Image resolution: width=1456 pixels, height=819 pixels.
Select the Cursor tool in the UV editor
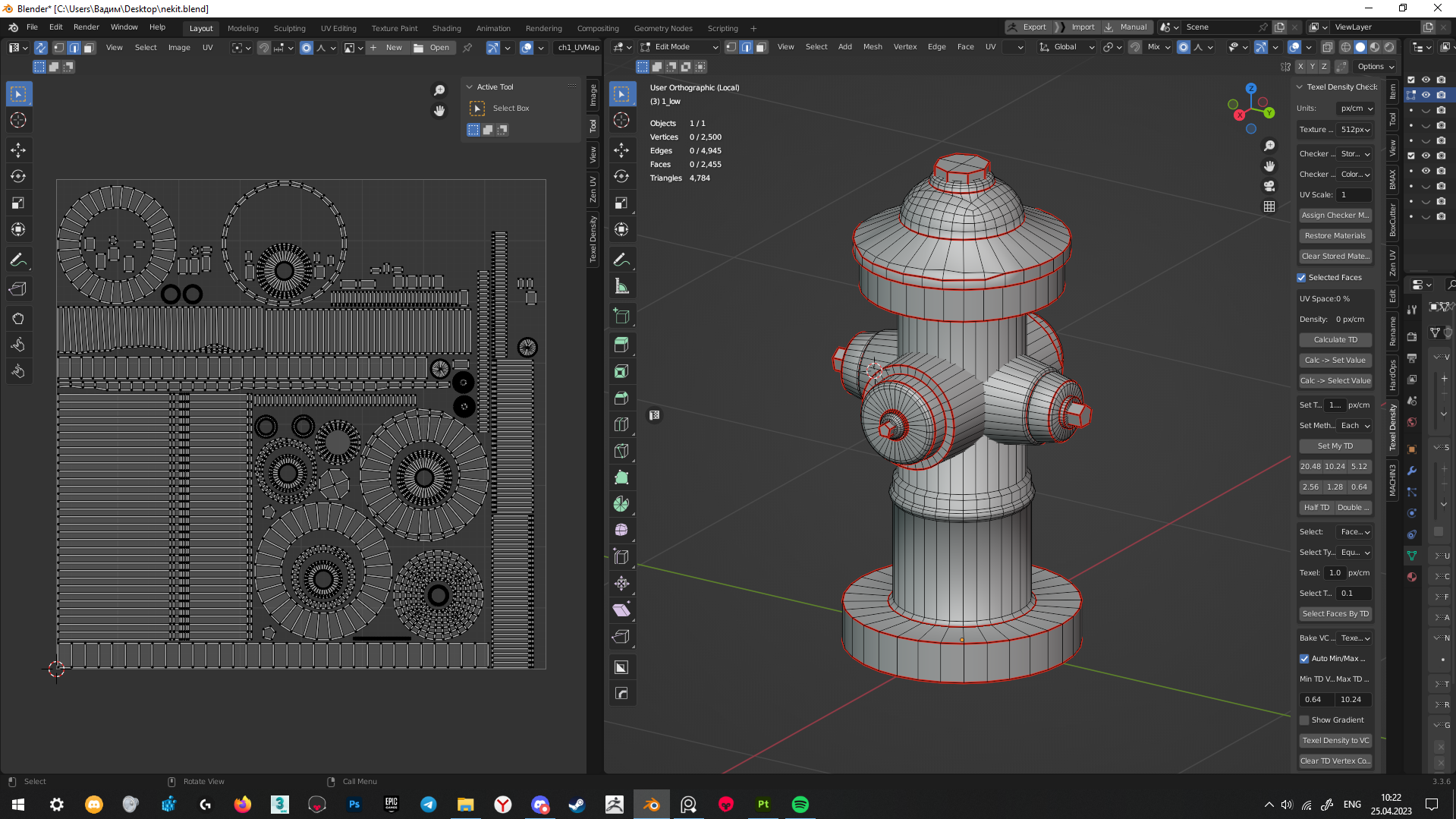coord(19,120)
